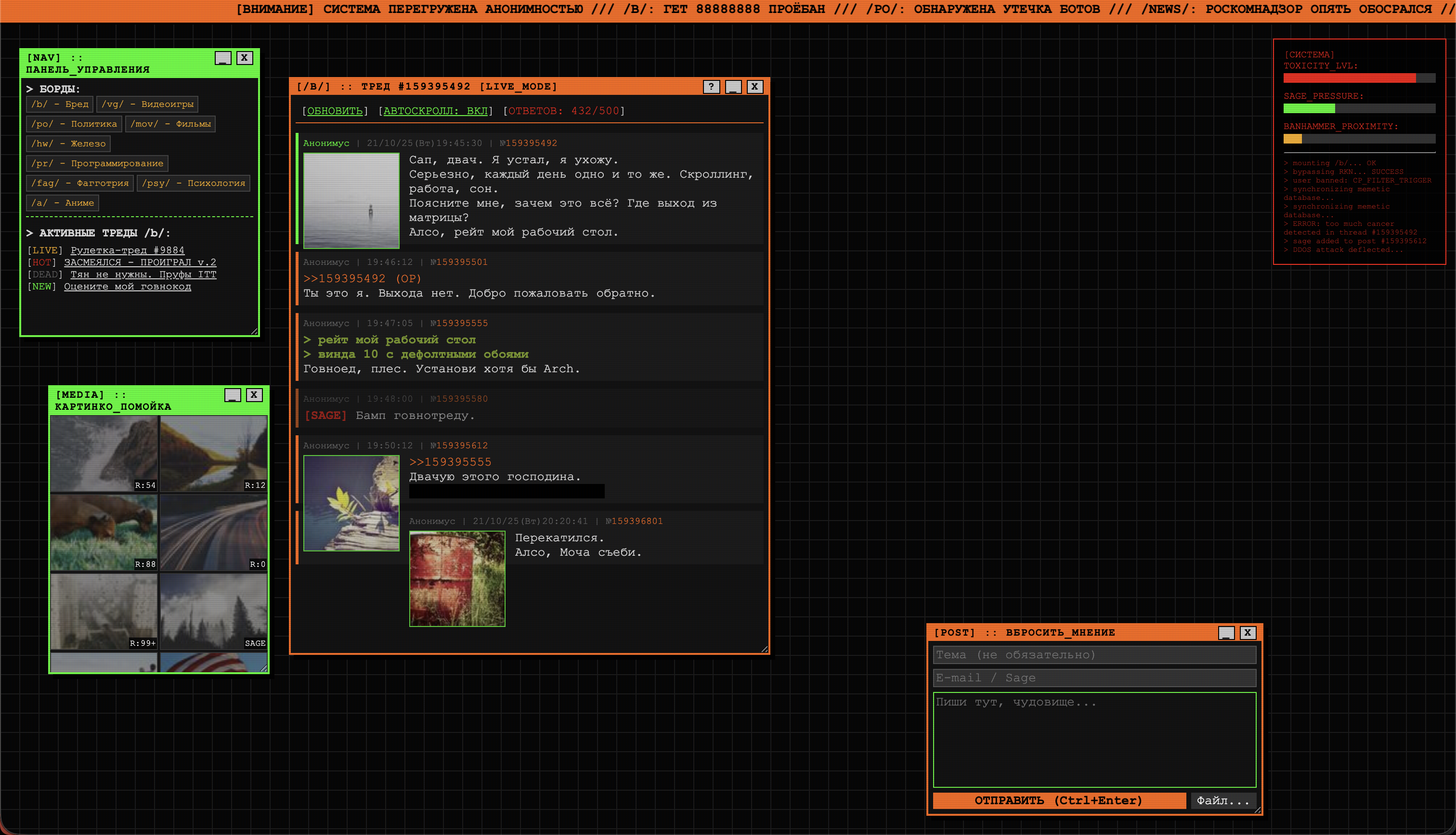Open the /b/ – Бред board
The height and width of the screenshot is (835, 1456).
click(60, 104)
